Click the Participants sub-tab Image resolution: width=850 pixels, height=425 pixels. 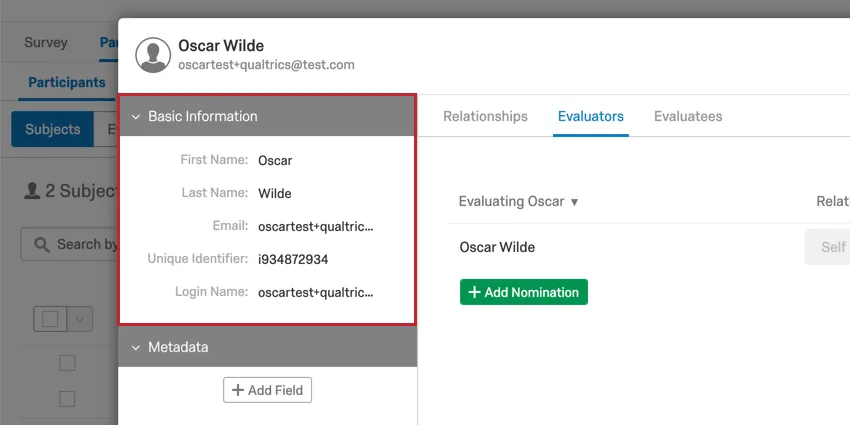tap(67, 82)
